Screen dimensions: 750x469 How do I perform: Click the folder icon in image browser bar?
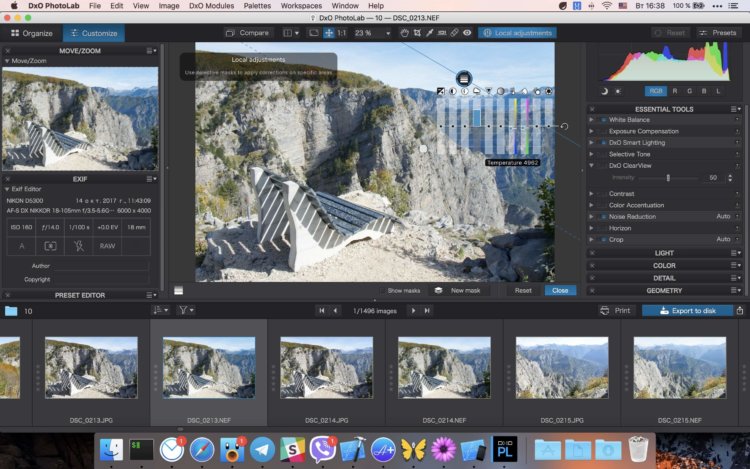click(x=11, y=311)
